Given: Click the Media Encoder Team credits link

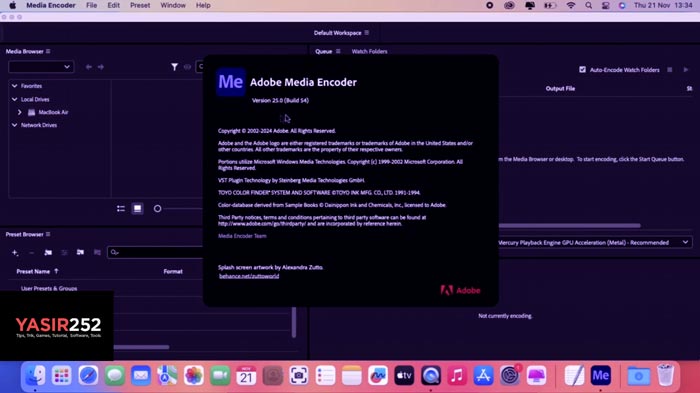Looking at the screenshot, I should [242, 236].
